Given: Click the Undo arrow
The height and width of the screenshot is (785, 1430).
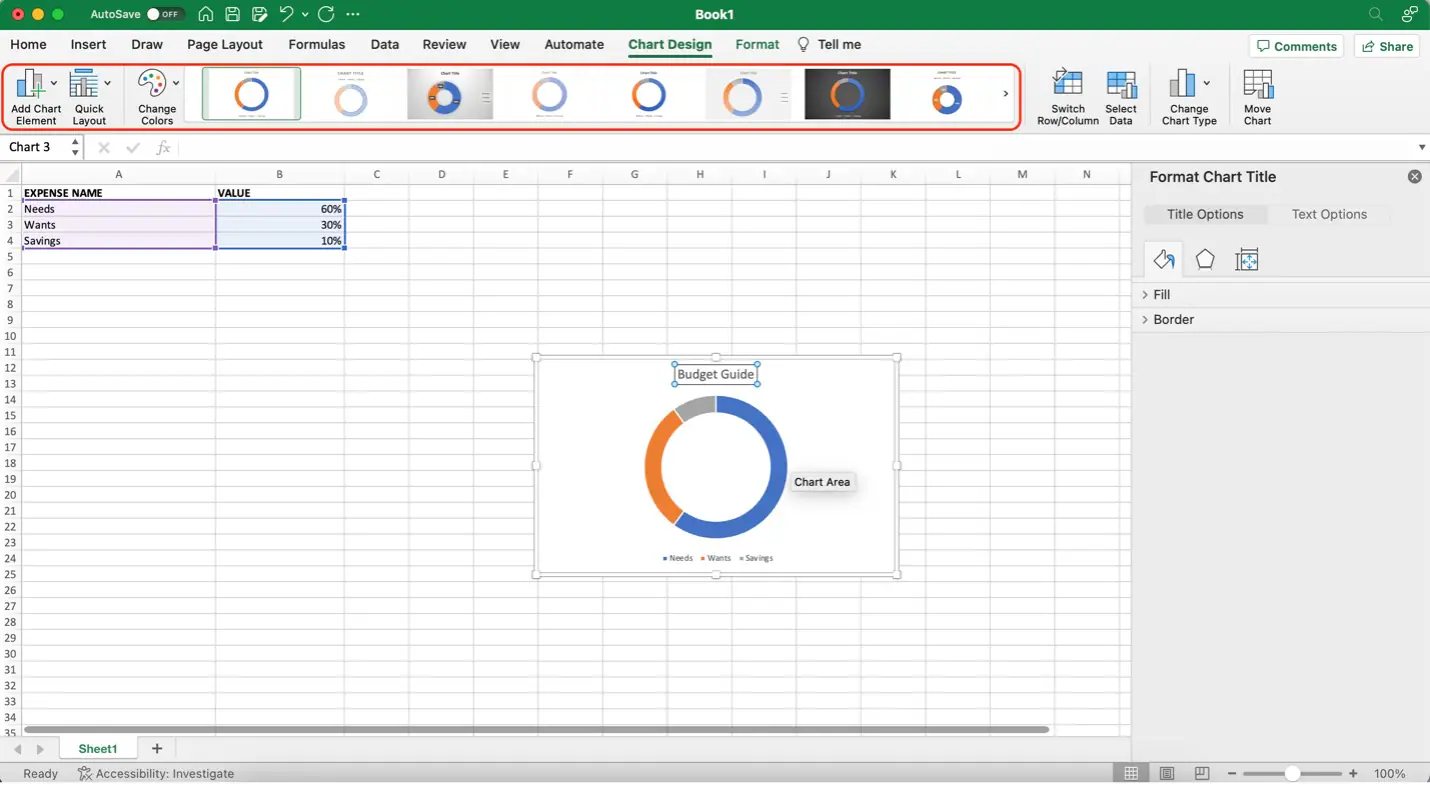Looking at the screenshot, I should click(287, 14).
